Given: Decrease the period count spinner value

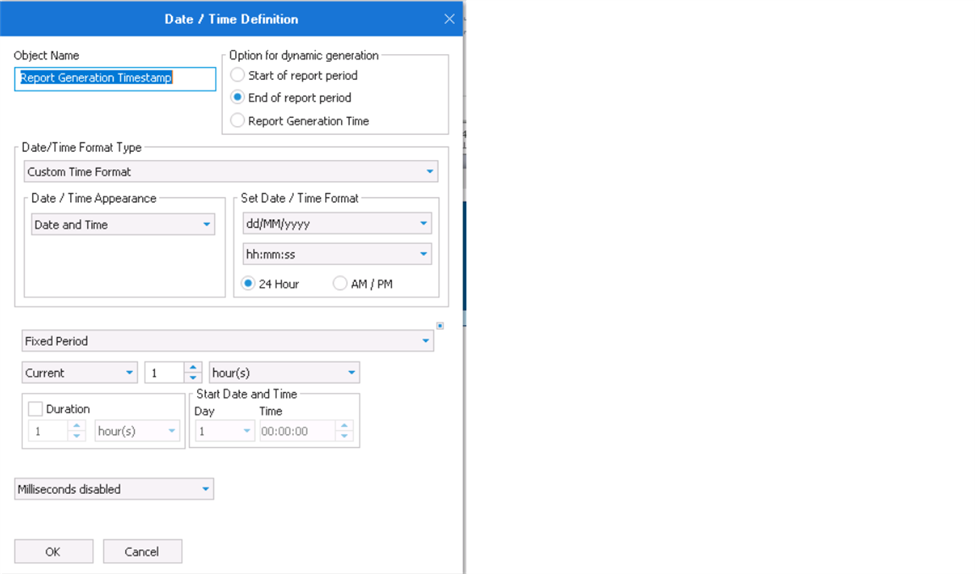Looking at the screenshot, I should pos(193,377).
